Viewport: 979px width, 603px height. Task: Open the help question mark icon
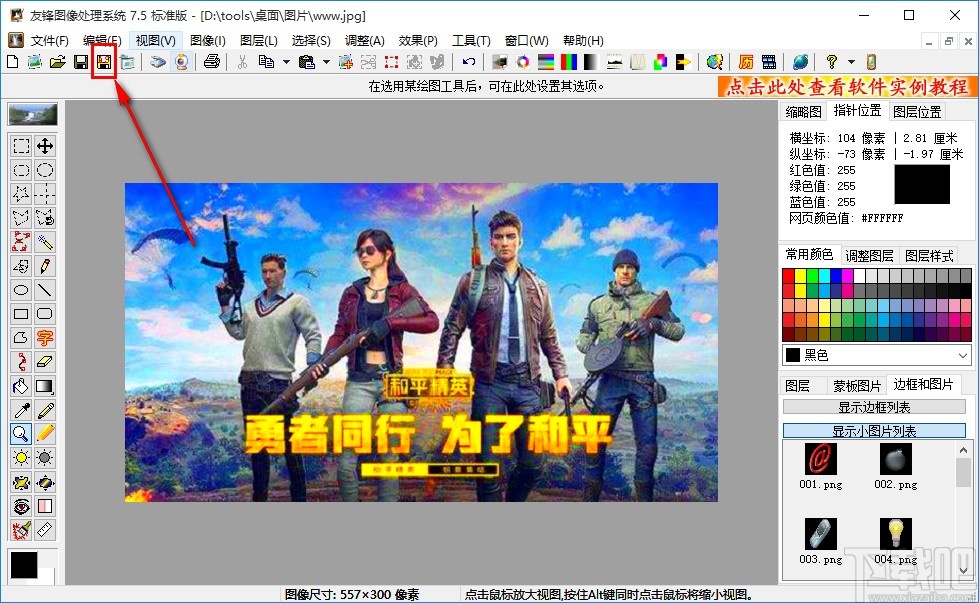[832, 62]
